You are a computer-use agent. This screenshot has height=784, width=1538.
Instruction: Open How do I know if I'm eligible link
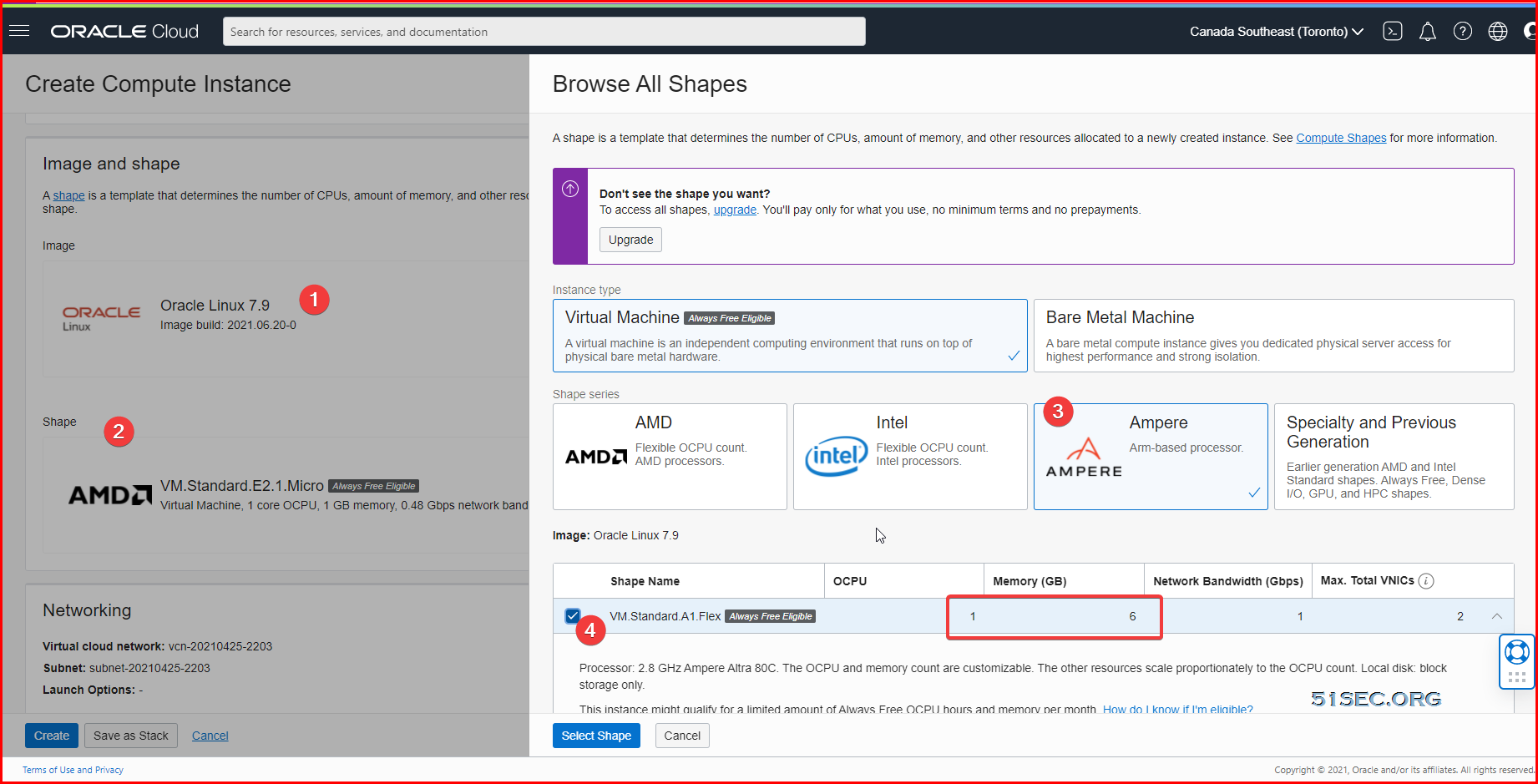(x=1177, y=709)
